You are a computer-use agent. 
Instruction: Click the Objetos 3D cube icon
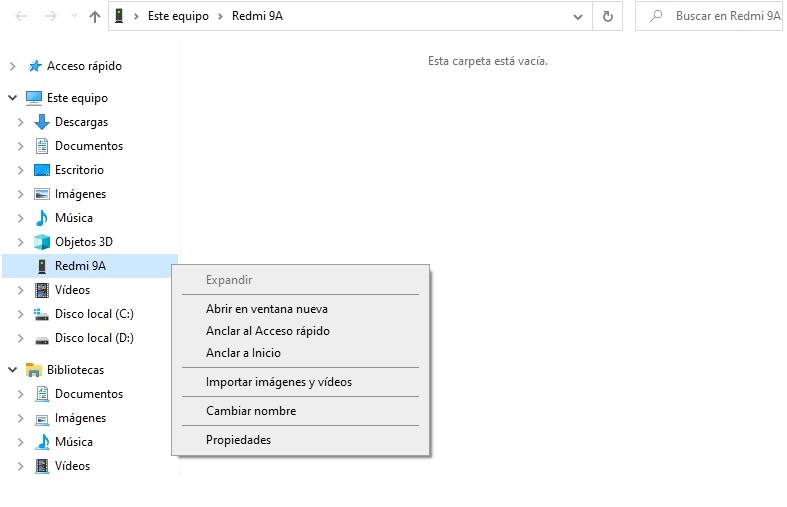click(42, 242)
